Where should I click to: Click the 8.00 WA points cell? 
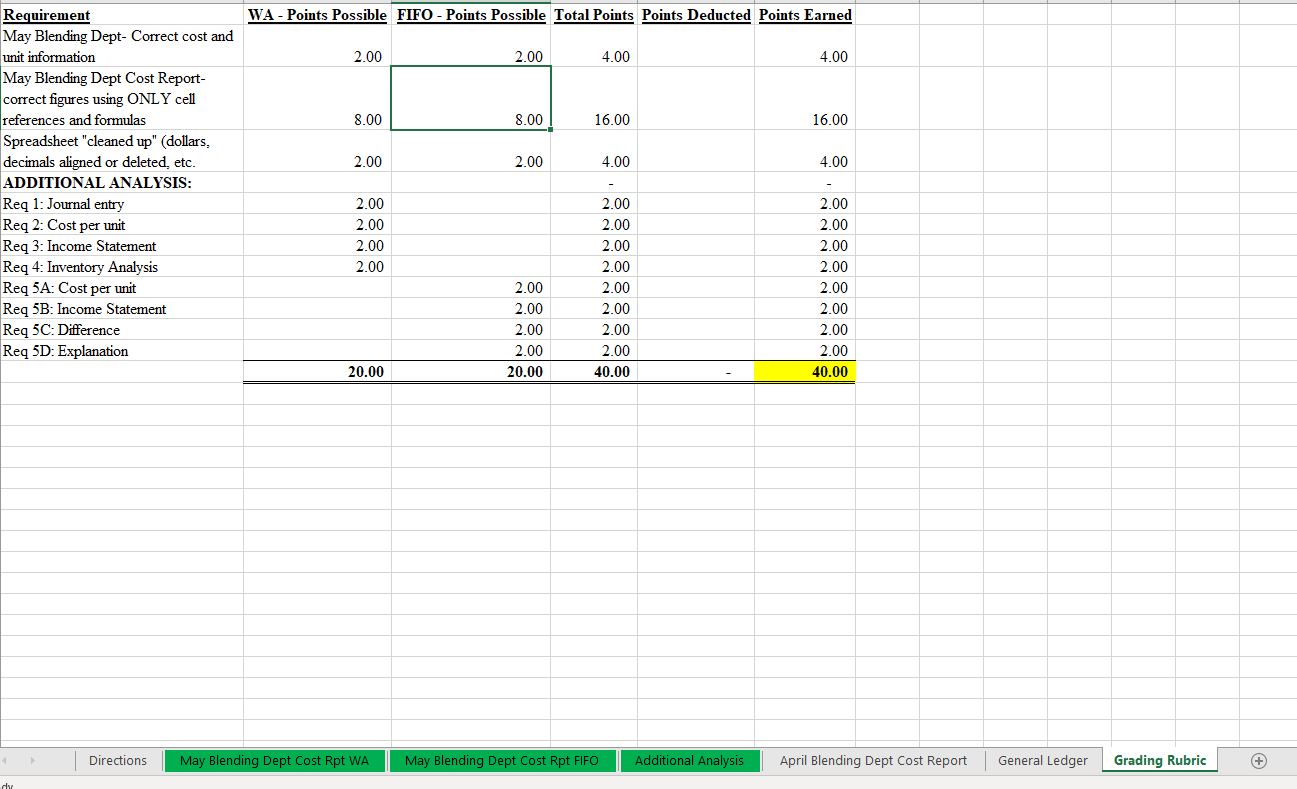317,99
